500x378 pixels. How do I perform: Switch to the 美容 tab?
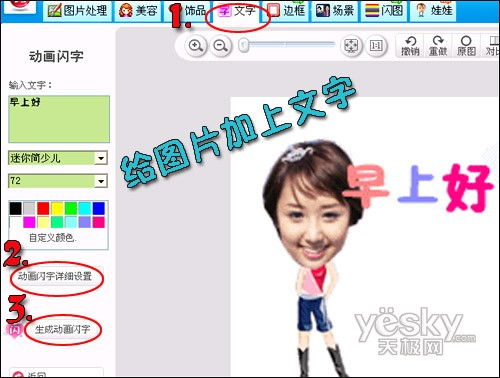pos(138,11)
